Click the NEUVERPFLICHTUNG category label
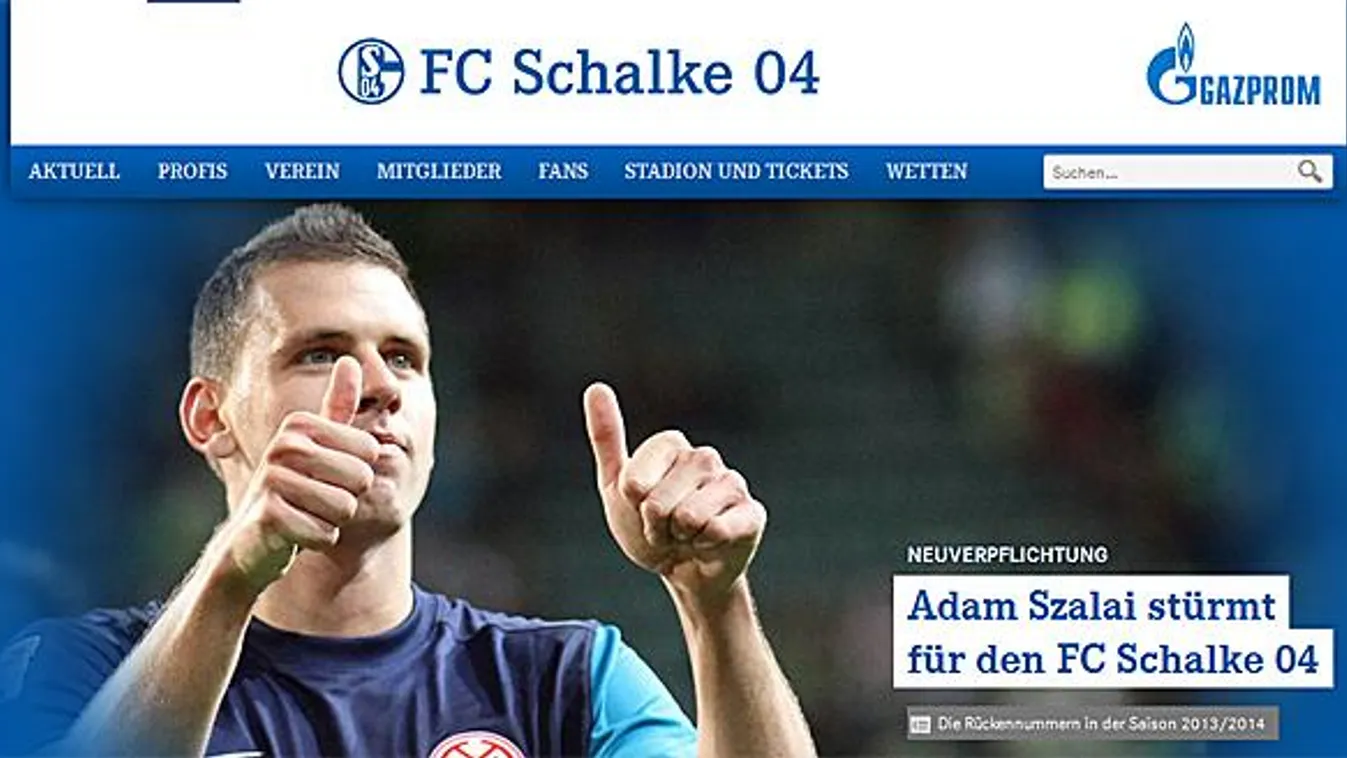The image size is (1347, 758). pos(1007,554)
